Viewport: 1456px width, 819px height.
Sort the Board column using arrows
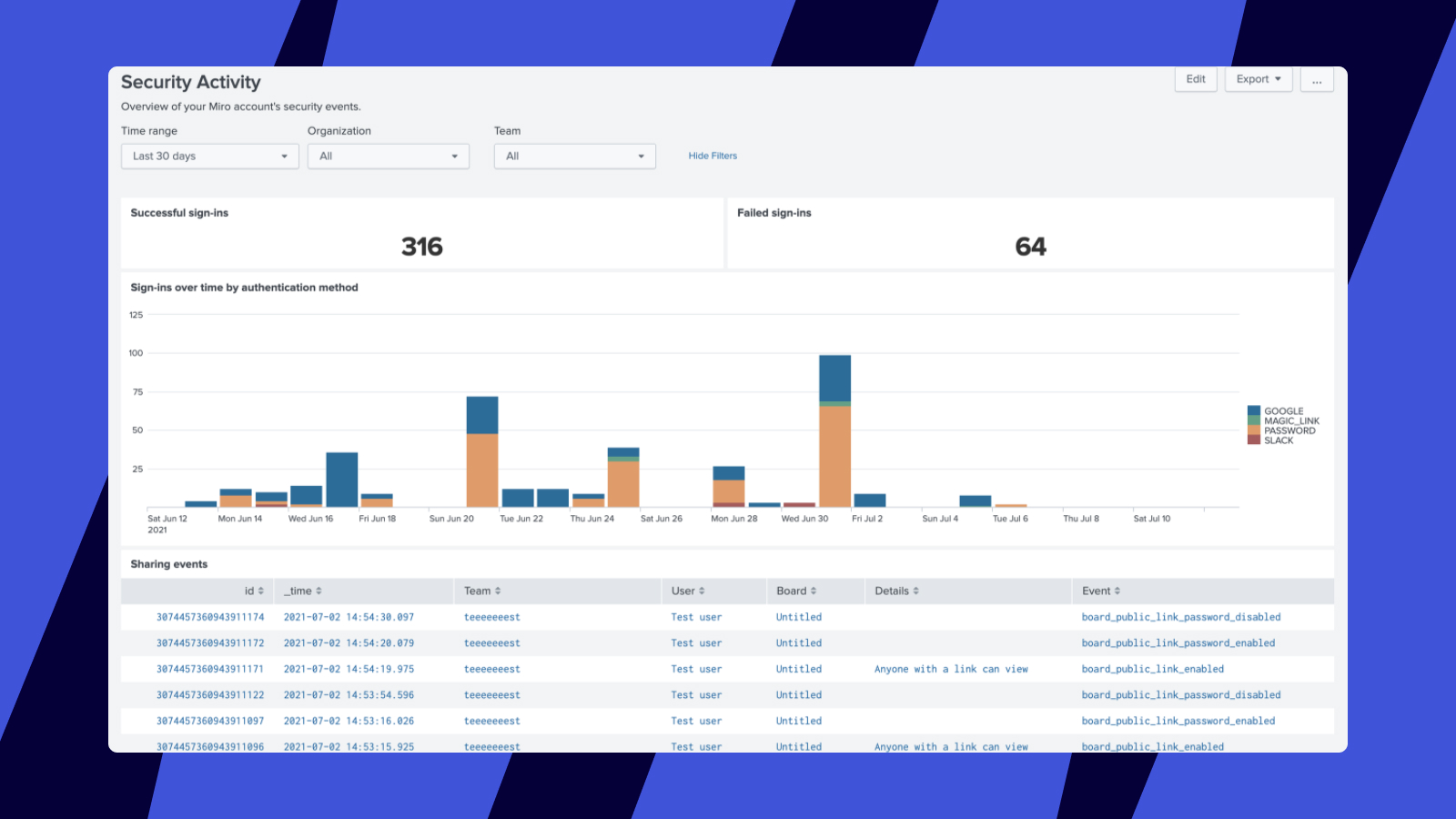[814, 591]
